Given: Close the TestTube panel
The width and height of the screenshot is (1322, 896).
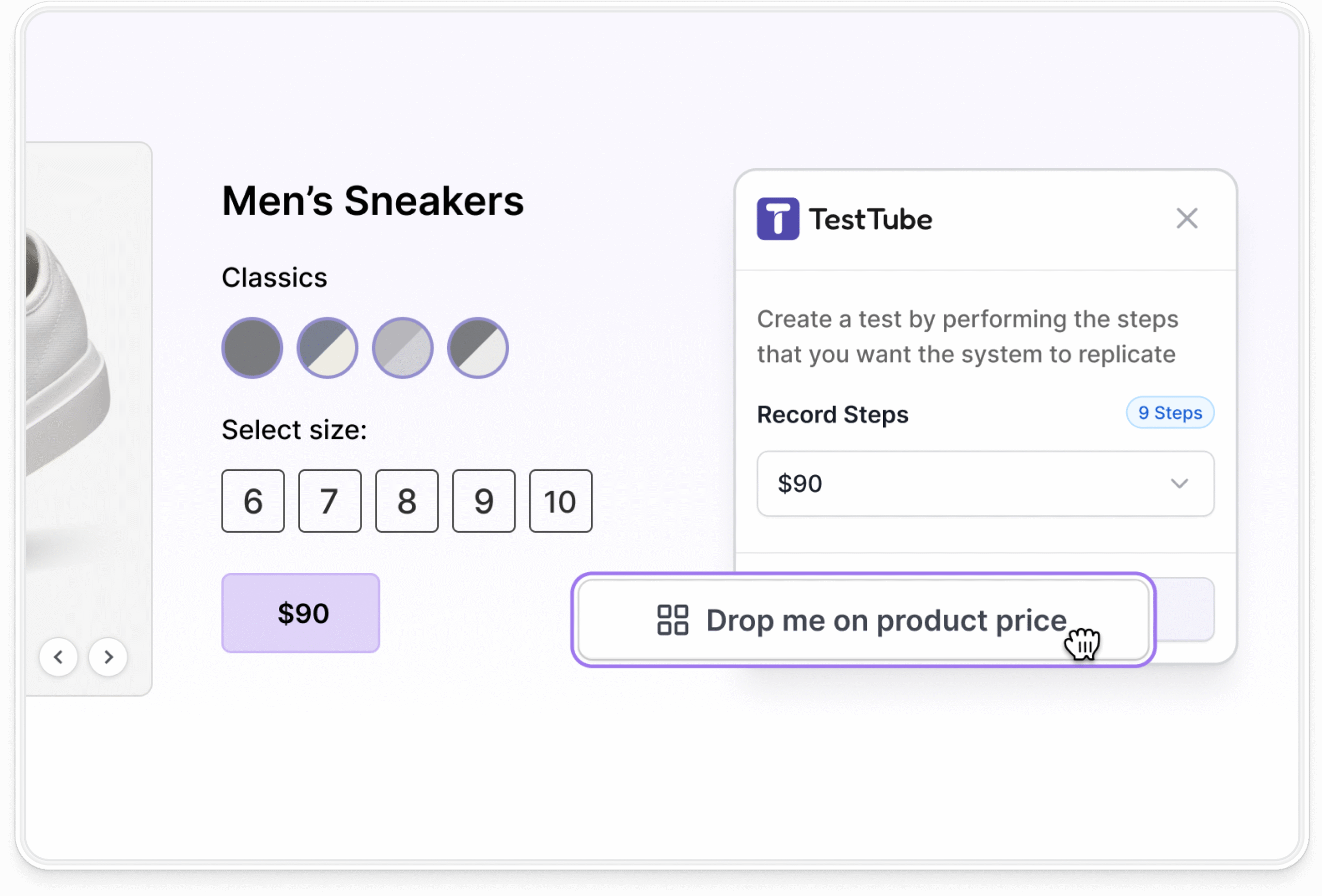Looking at the screenshot, I should pos(1187,218).
